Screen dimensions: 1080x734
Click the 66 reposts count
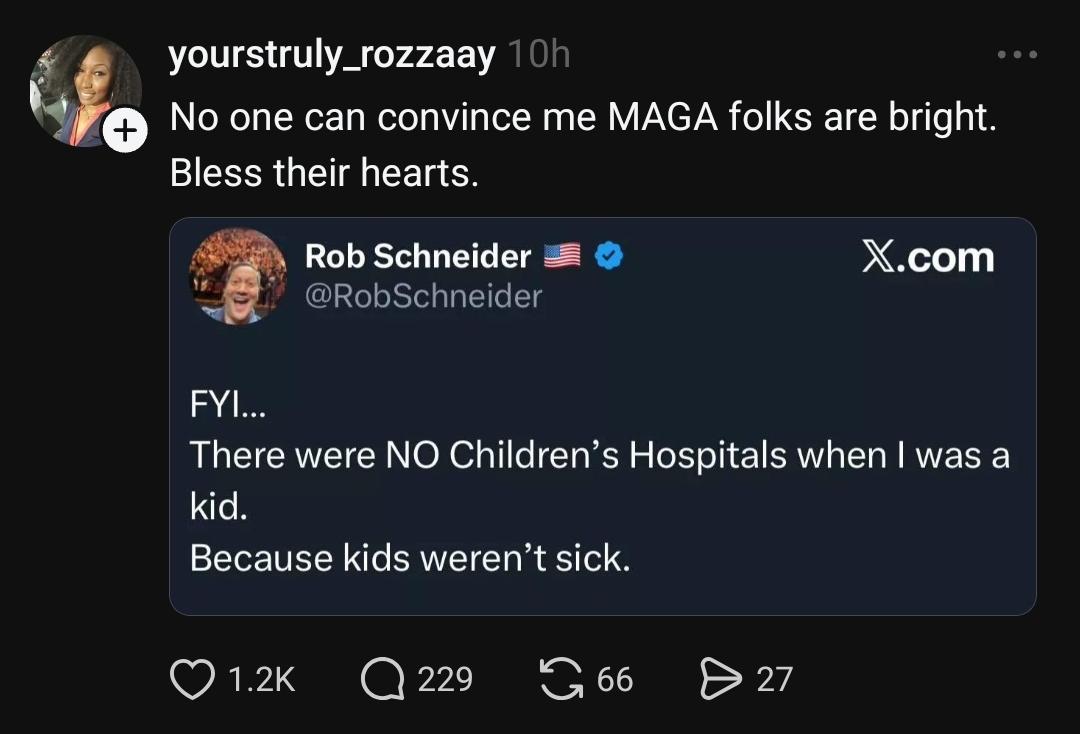pyautogui.click(x=615, y=680)
